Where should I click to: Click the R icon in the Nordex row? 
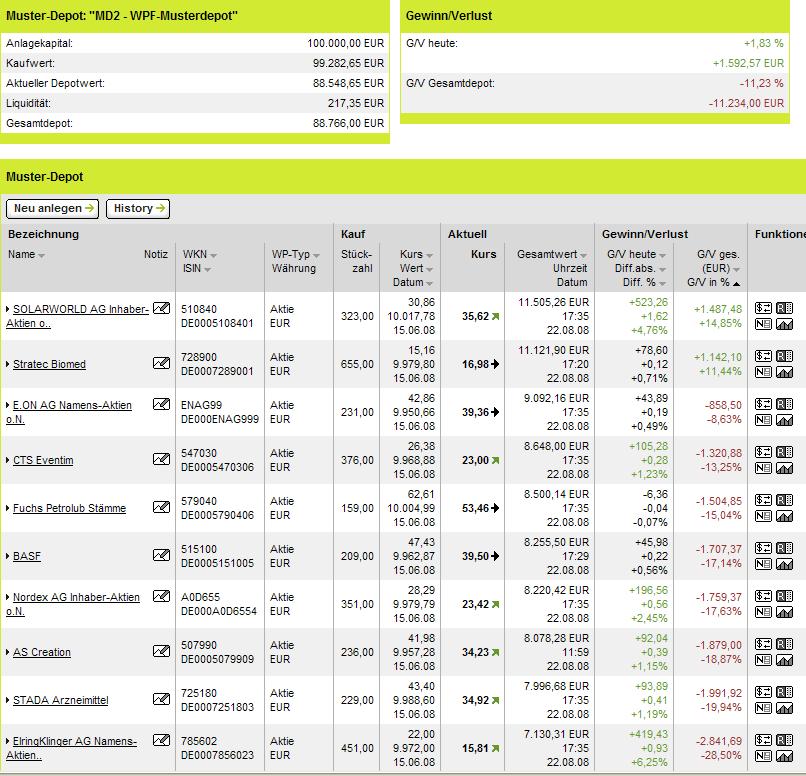(x=784, y=596)
